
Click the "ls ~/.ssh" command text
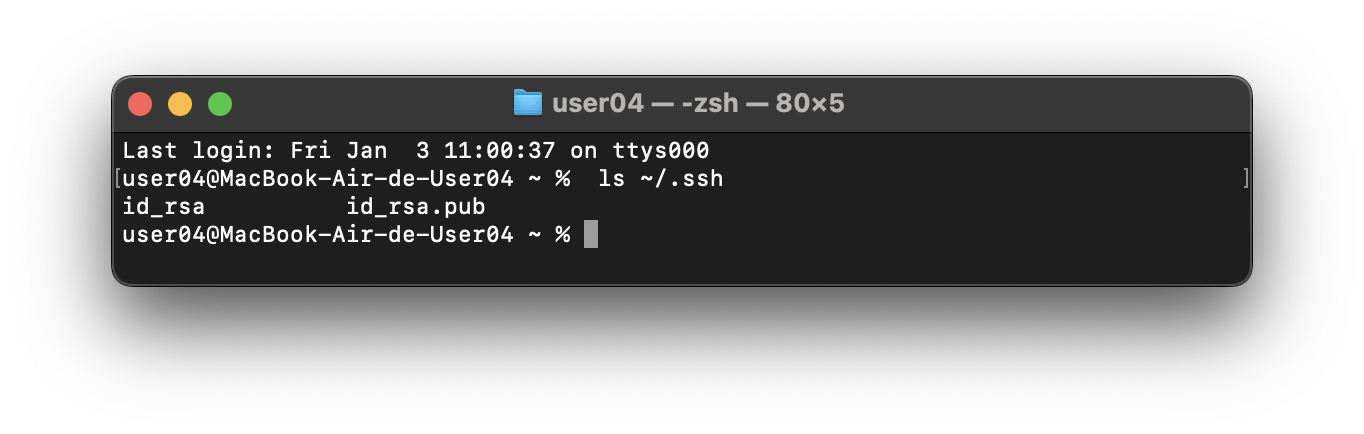[x=660, y=179]
